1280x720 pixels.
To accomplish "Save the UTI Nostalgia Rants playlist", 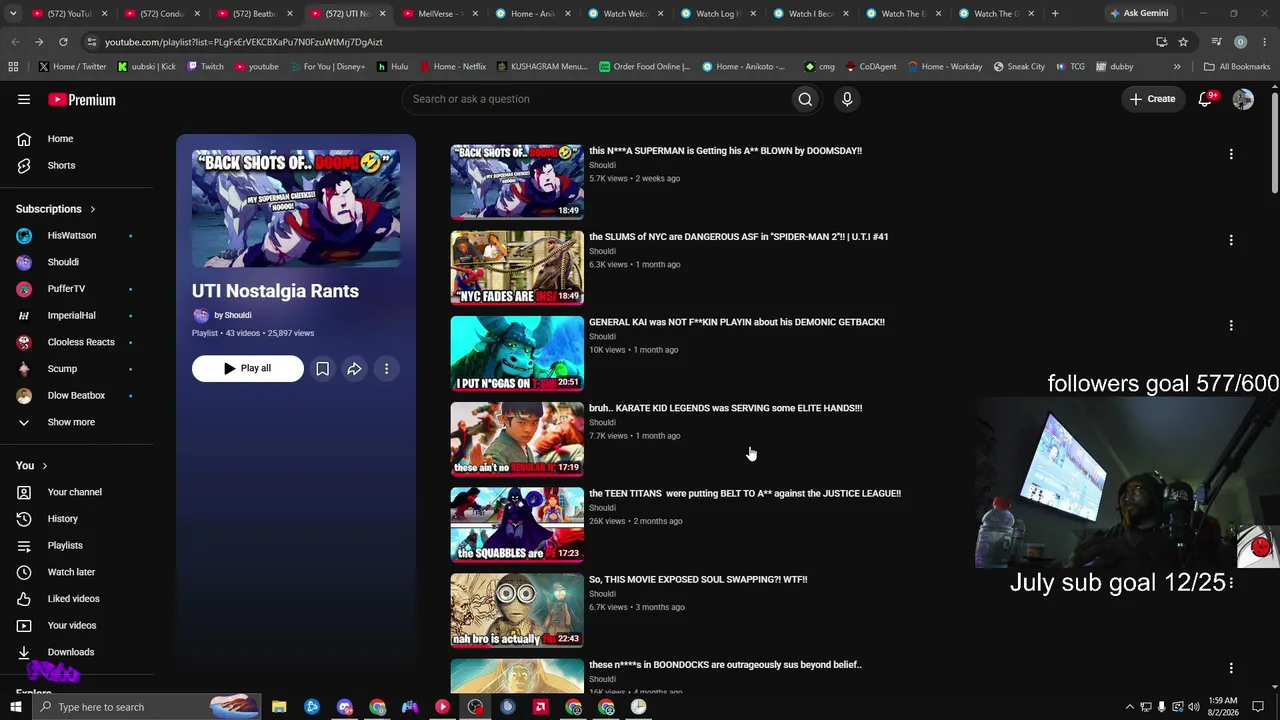I will (322, 369).
